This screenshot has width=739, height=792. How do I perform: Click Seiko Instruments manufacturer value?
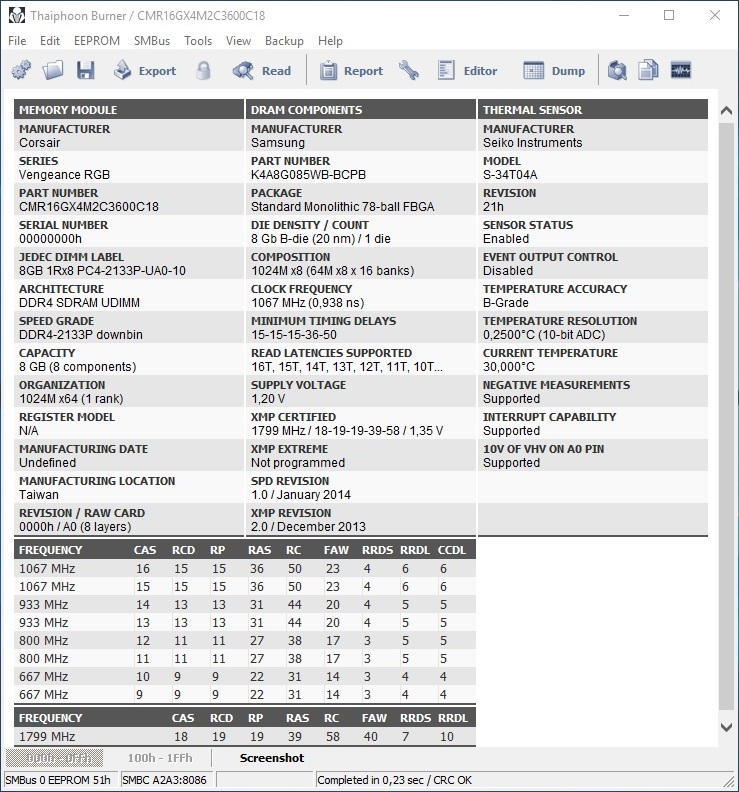(532, 143)
